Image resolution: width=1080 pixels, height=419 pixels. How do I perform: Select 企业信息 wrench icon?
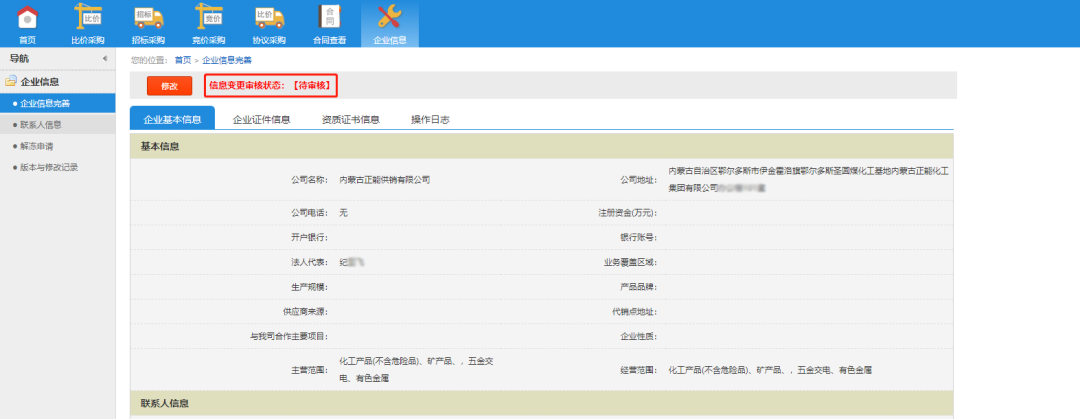(x=390, y=17)
